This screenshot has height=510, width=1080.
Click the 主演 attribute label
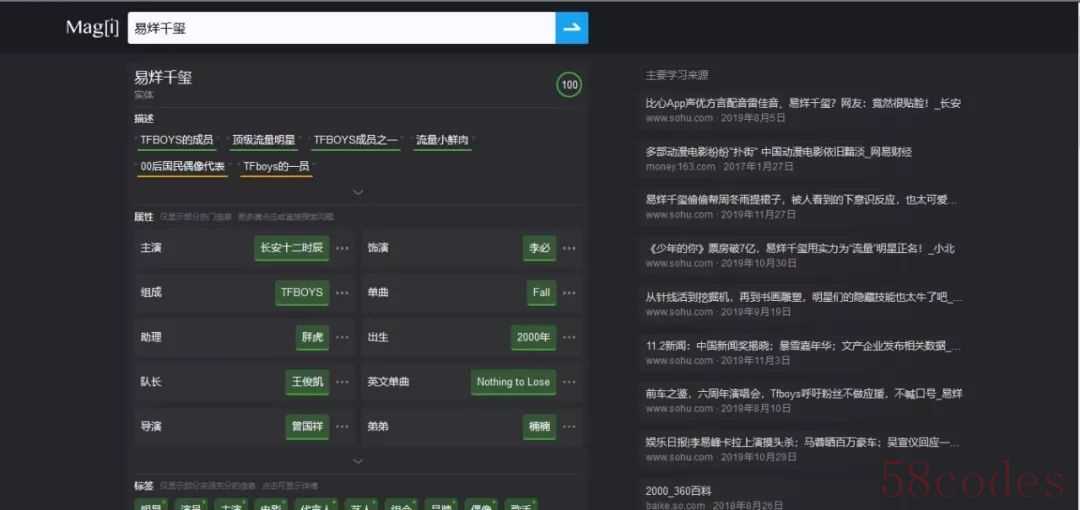151,248
